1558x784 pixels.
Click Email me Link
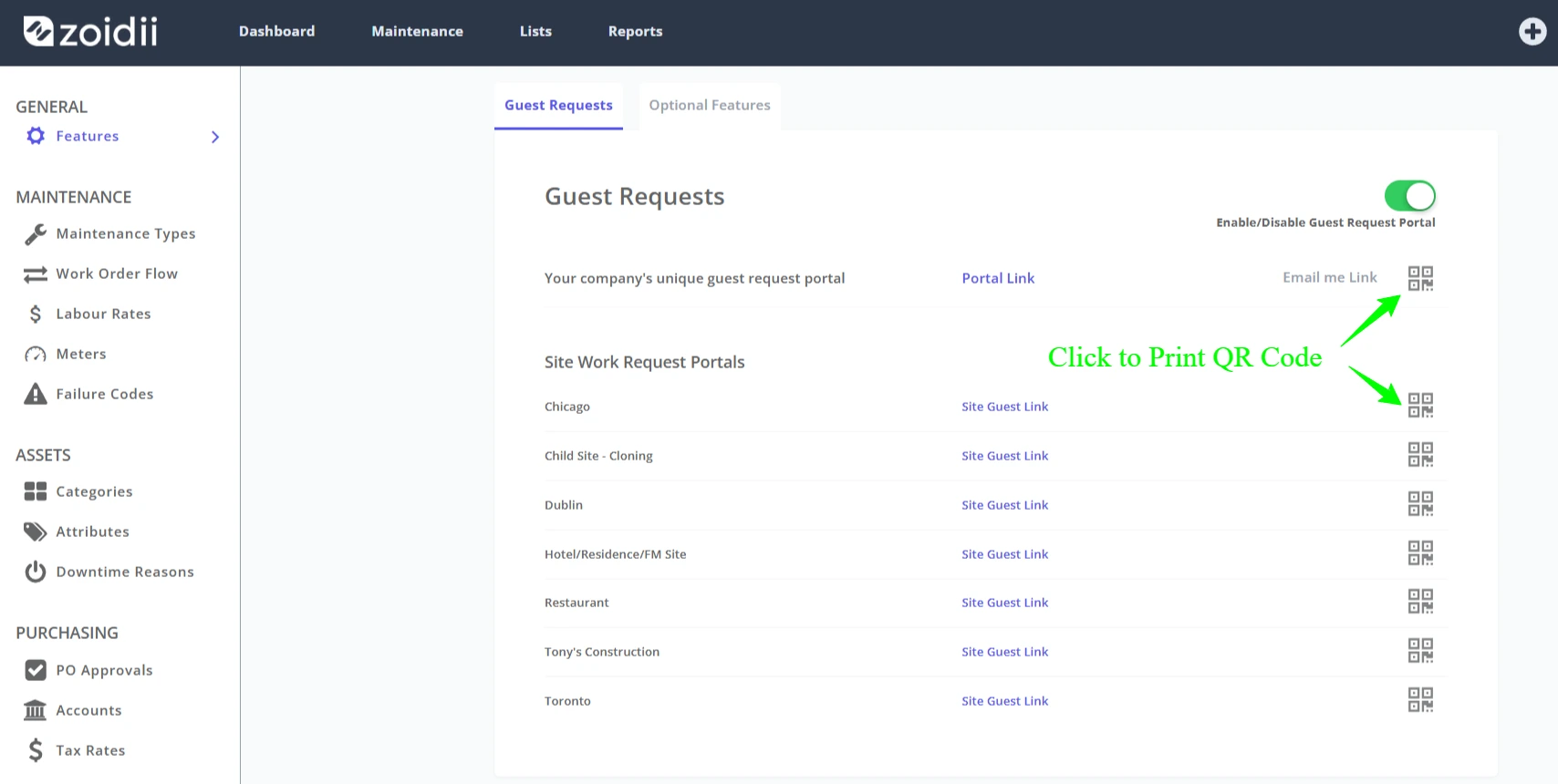(x=1330, y=277)
